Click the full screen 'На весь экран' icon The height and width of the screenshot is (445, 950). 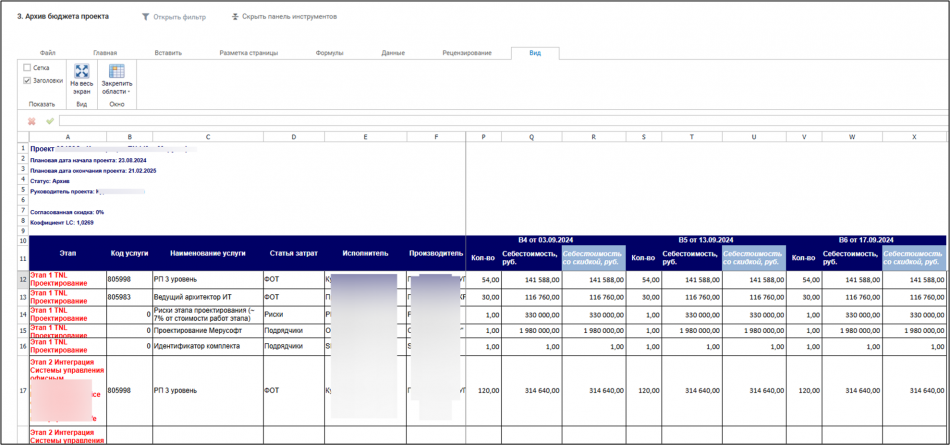tap(82, 72)
